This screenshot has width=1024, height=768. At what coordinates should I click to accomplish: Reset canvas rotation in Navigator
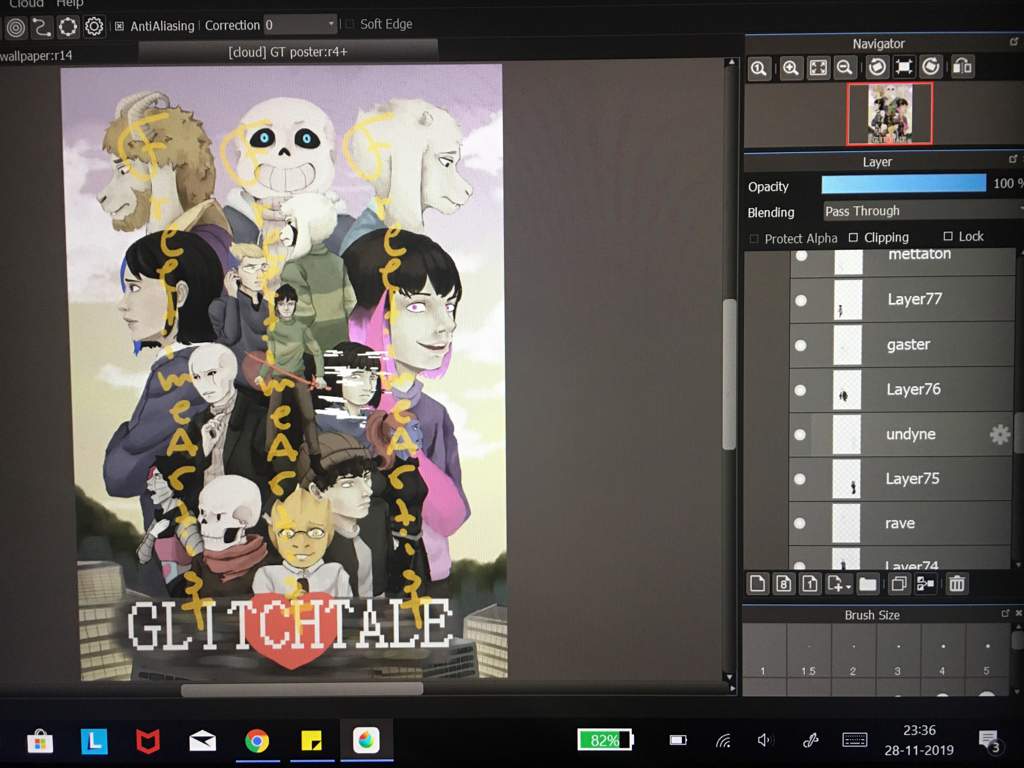904,67
